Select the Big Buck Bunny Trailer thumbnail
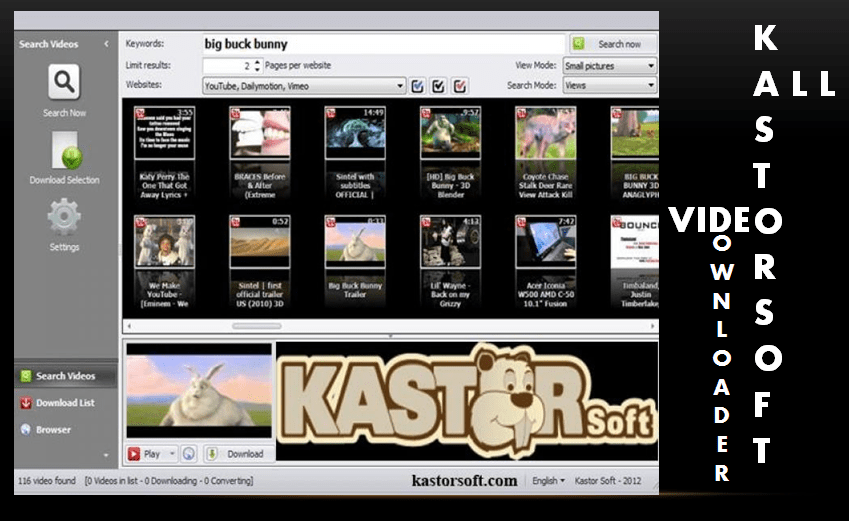The height and width of the screenshot is (521, 849). (355, 242)
